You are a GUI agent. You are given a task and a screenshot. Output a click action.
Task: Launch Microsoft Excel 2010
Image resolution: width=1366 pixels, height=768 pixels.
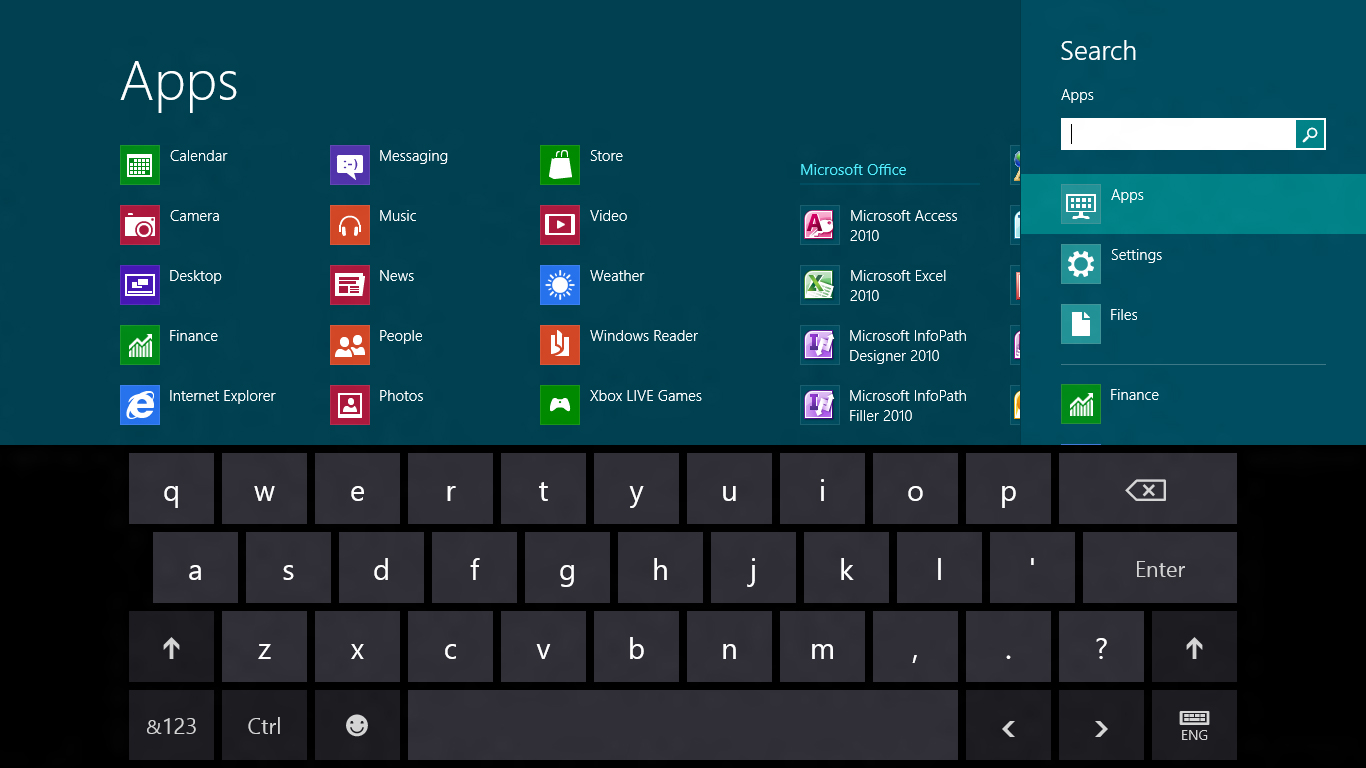(x=820, y=285)
